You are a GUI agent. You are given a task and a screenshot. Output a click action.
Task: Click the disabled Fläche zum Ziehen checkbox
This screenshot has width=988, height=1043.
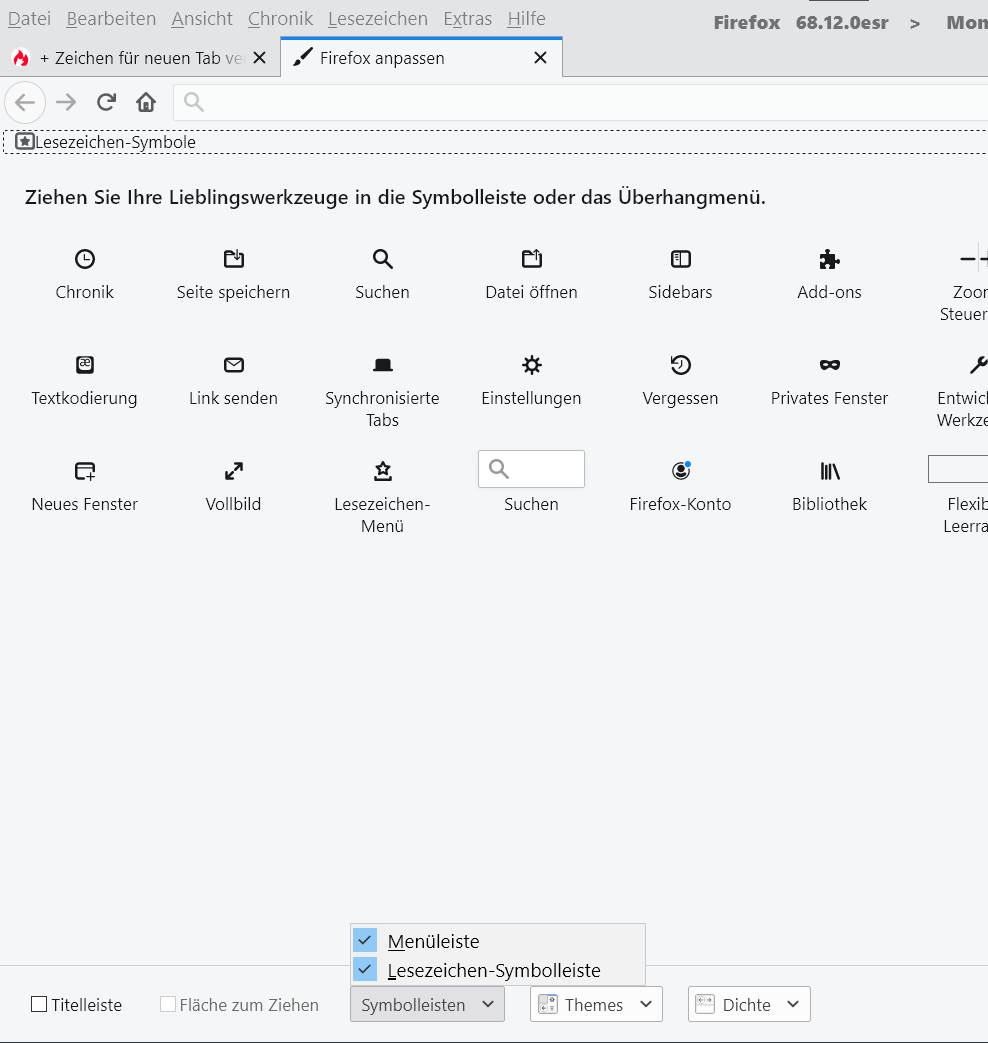pos(168,1004)
